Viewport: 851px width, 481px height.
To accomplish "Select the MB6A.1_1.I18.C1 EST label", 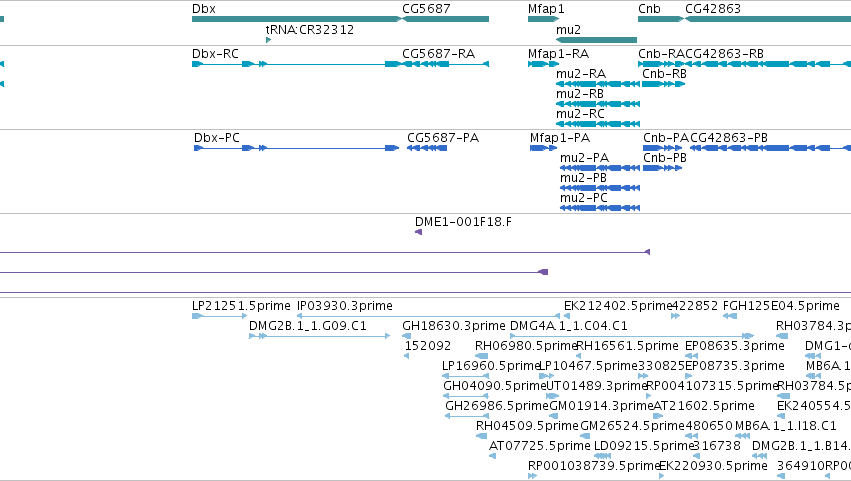I will [785, 427].
